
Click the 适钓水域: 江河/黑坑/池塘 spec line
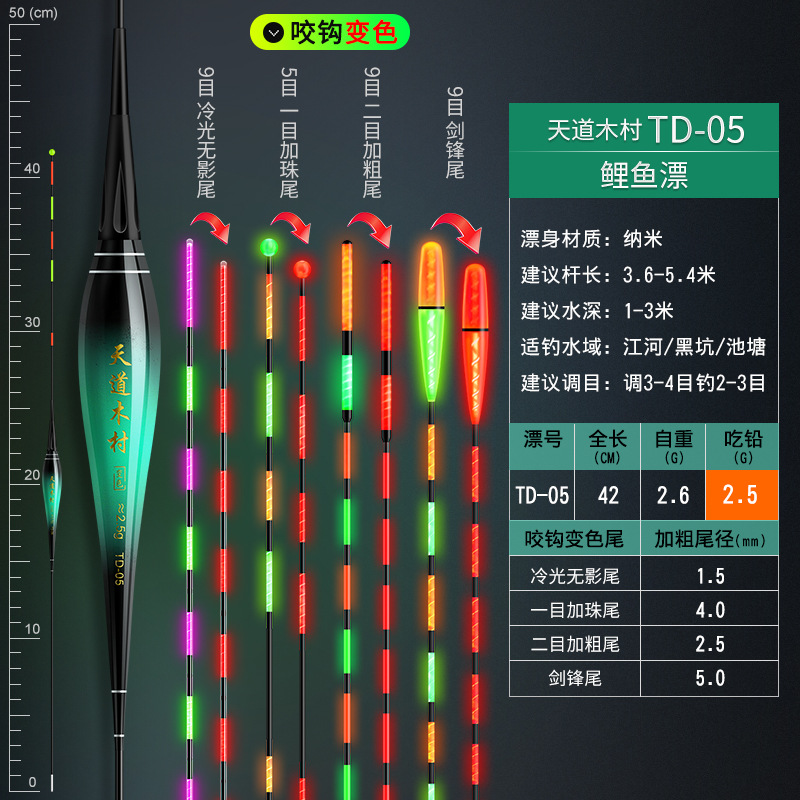click(x=643, y=347)
